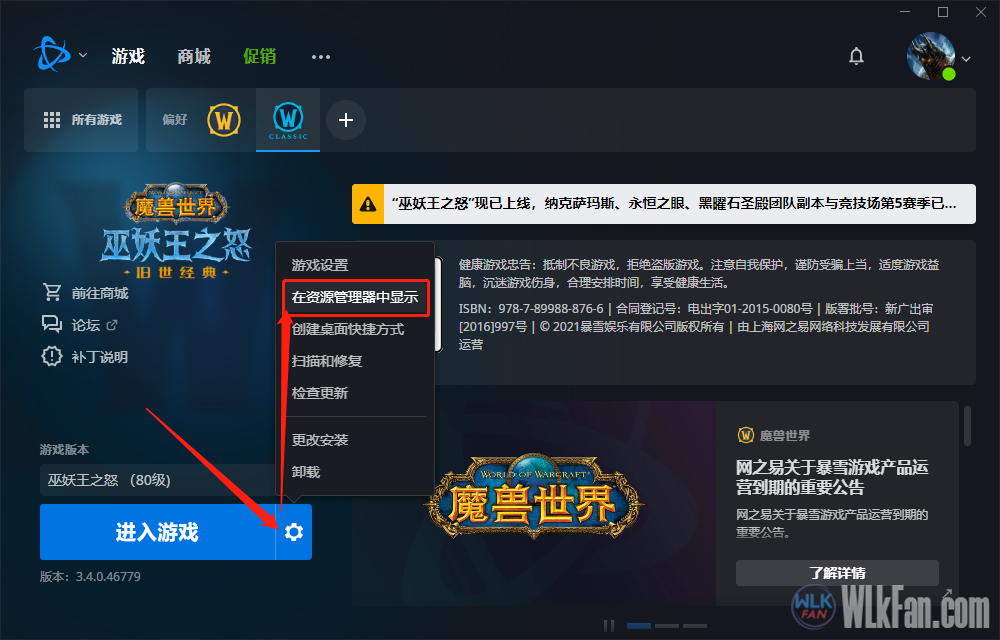Image resolution: width=1000 pixels, height=640 pixels.
Task: Open the warning news banner about 巫妖王之怒
Action: 664,204
